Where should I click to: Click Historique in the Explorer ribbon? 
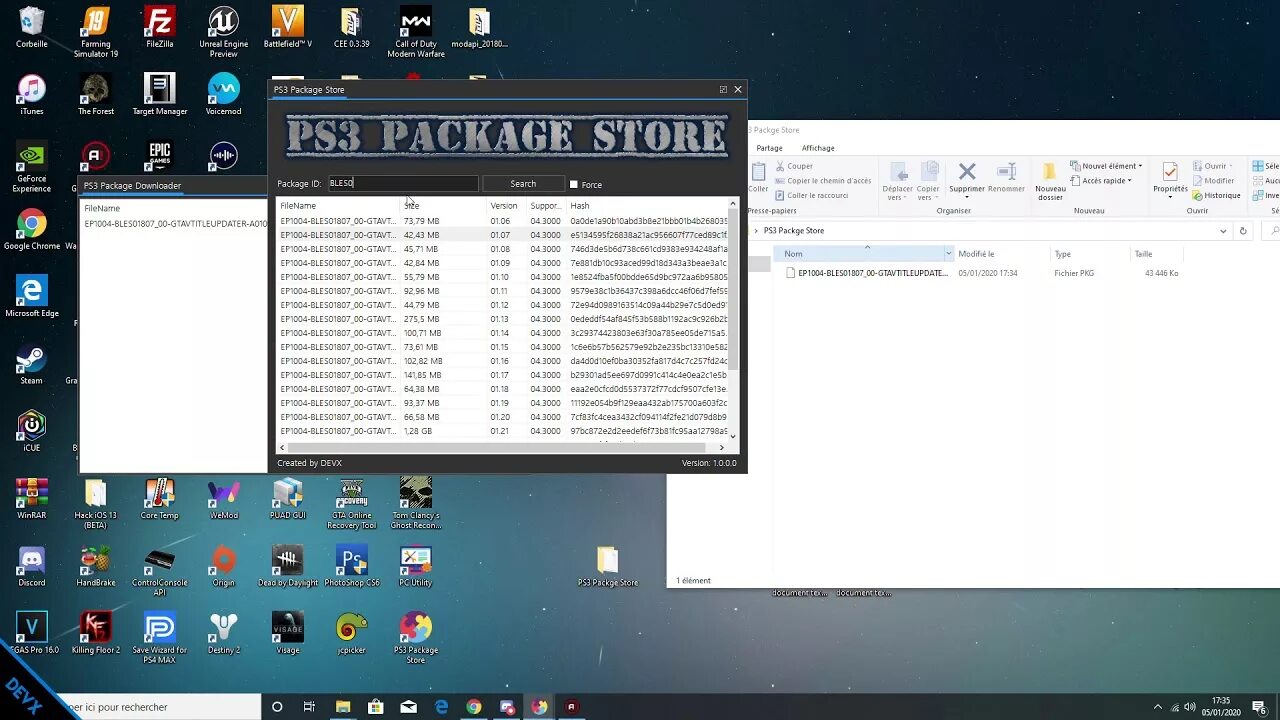point(1216,195)
